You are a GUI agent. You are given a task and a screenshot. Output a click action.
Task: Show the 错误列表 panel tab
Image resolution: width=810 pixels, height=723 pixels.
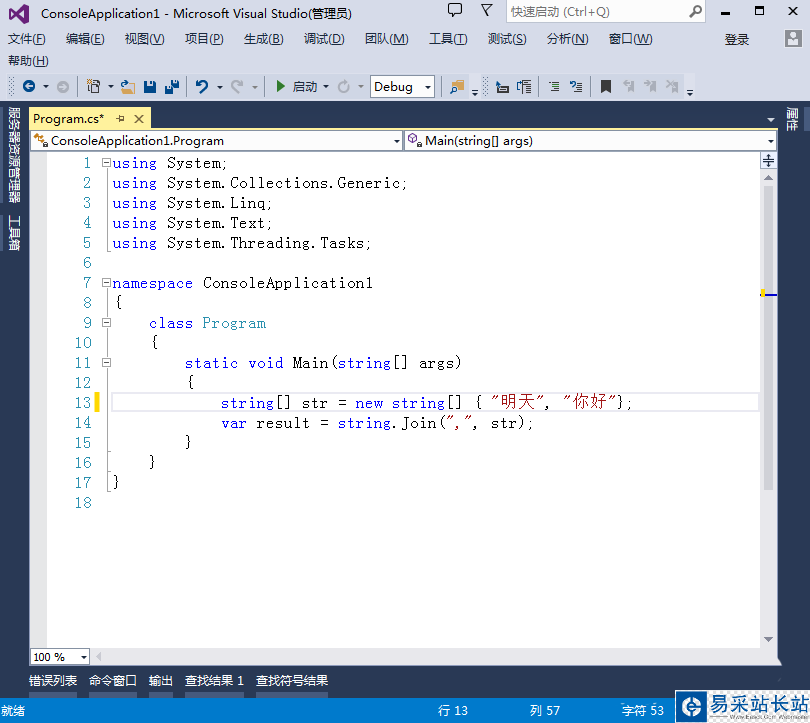click(x=53, y=681)
